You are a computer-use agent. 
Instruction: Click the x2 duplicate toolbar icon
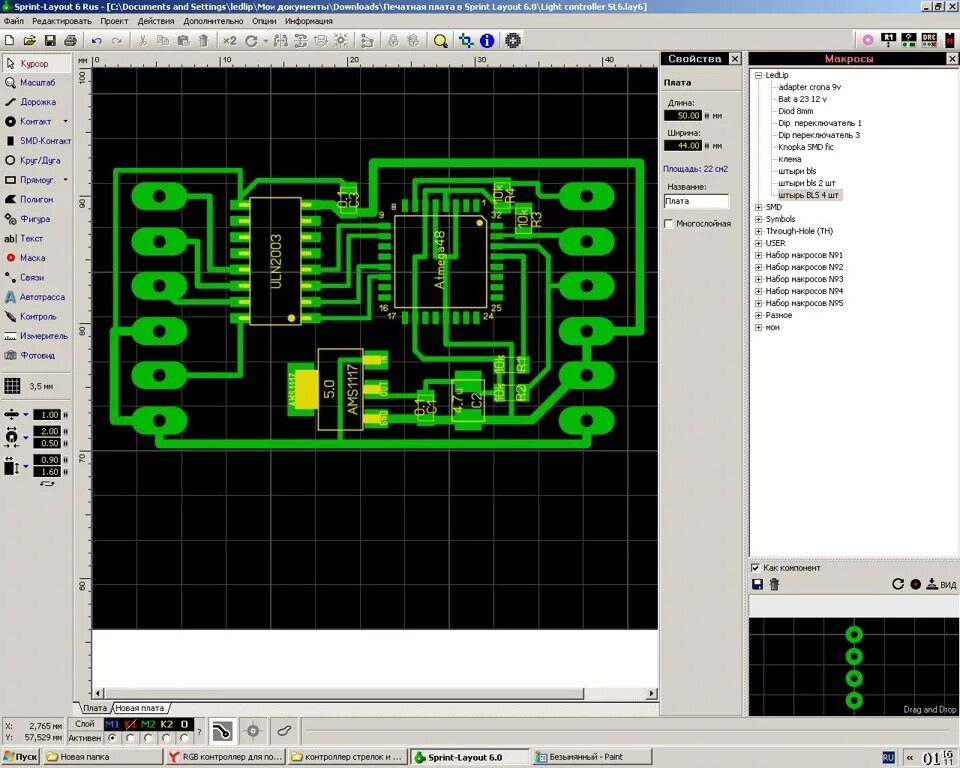230,40
